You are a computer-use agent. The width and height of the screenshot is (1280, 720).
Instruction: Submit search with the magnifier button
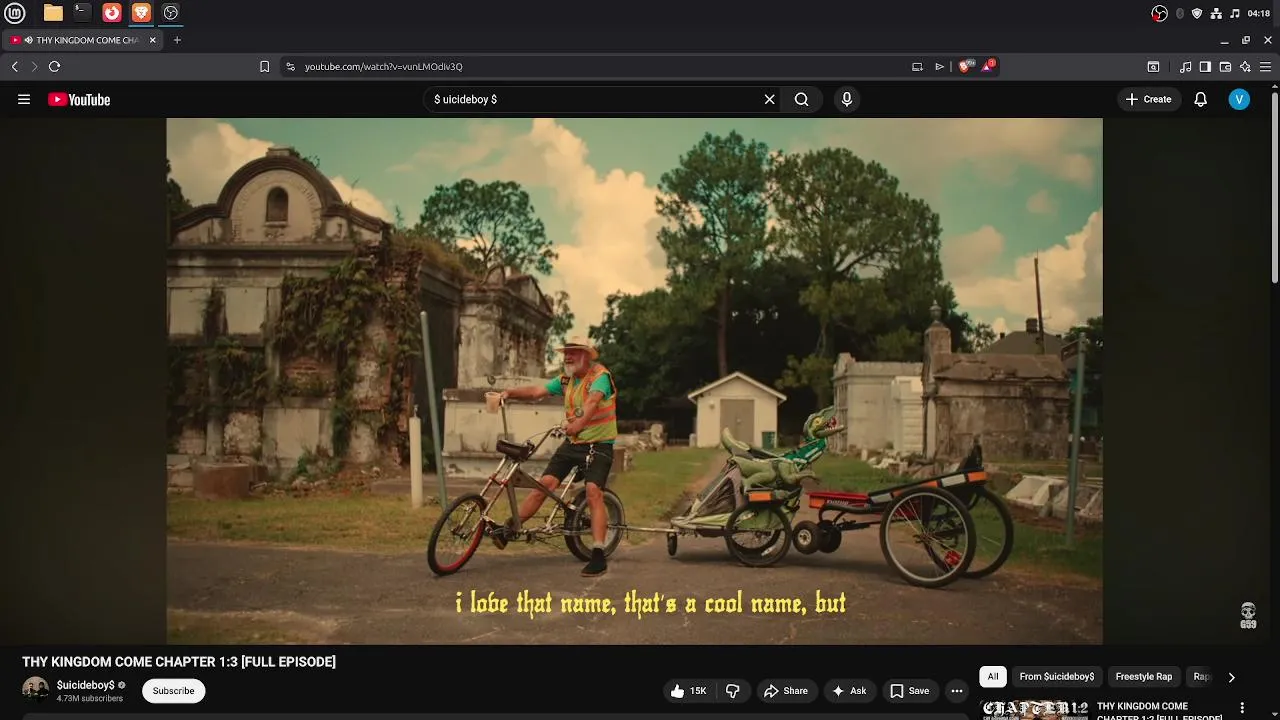tap(801, 99)
